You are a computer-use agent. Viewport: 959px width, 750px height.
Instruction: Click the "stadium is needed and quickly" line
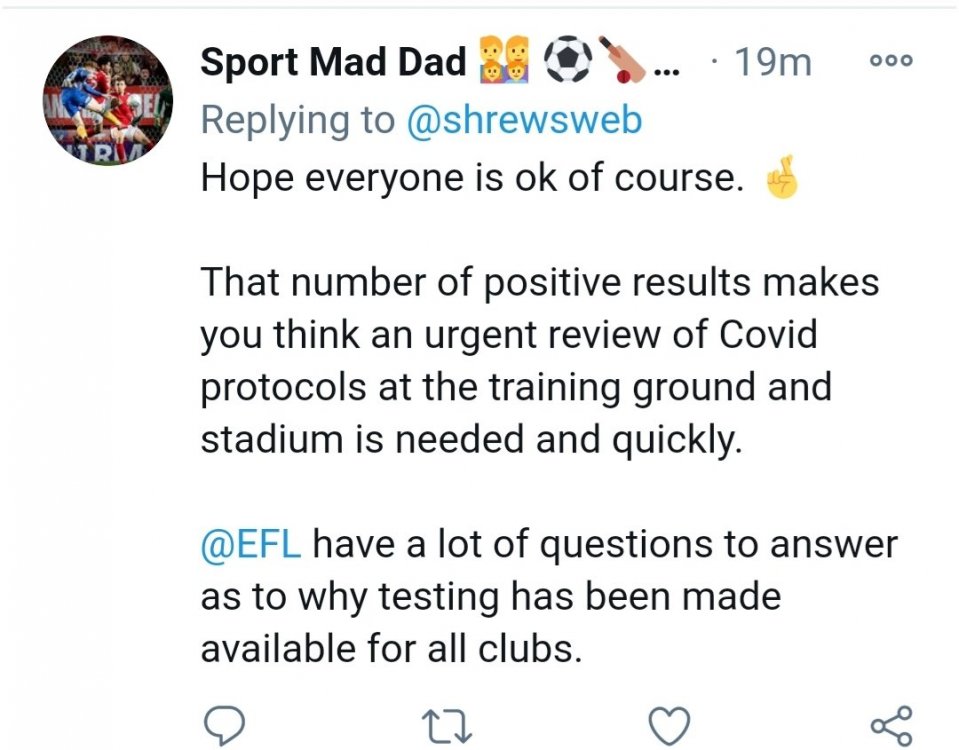pyautogui.click(x=472, y=439)
